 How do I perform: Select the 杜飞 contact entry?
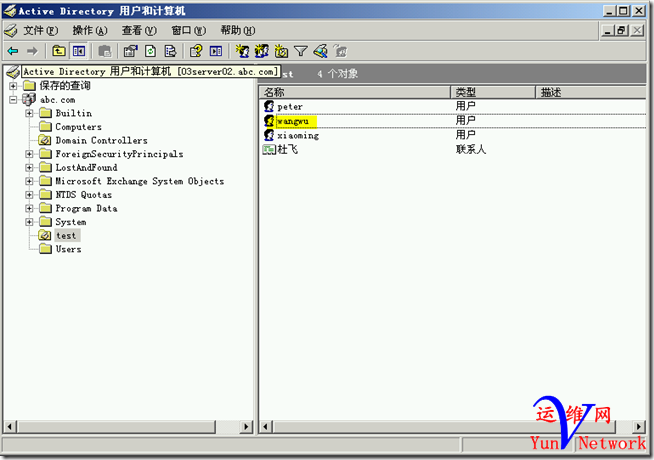[x=288, y=149]
